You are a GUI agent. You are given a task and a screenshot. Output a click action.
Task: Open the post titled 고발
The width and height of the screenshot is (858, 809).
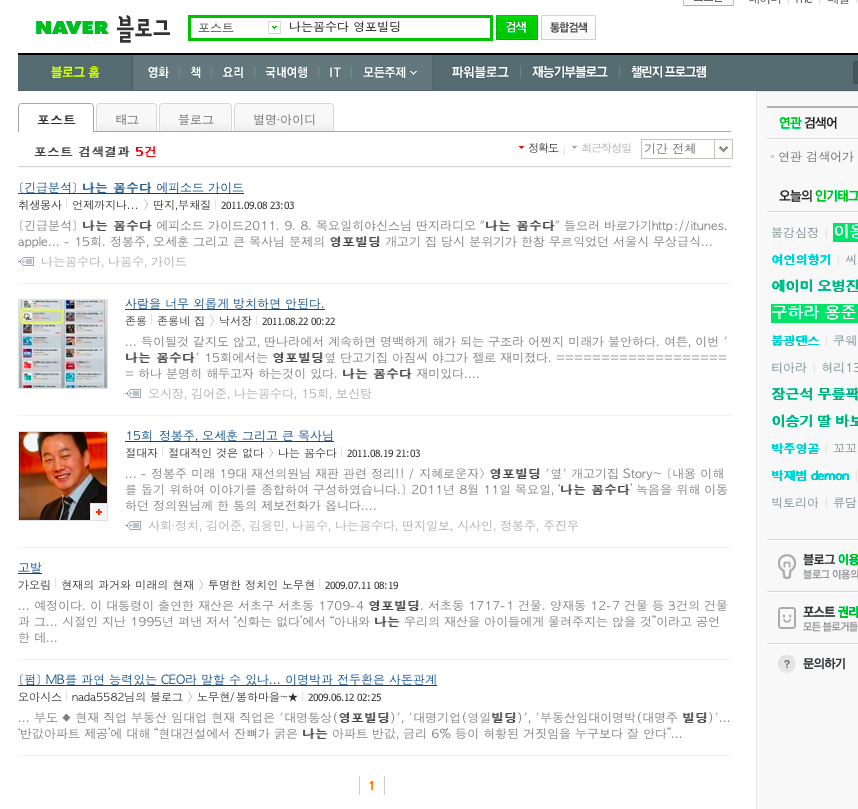30,567
